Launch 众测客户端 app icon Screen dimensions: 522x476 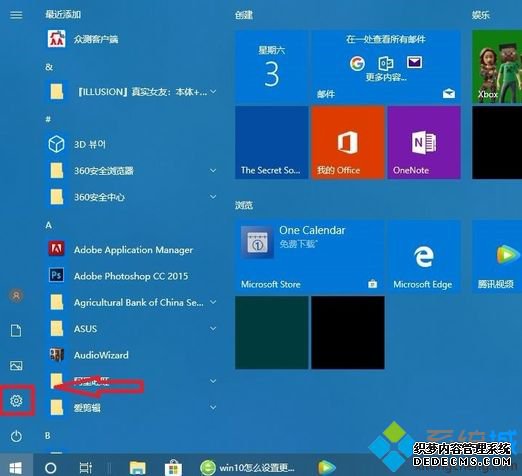pyautogui.click(x=56, y=39)
